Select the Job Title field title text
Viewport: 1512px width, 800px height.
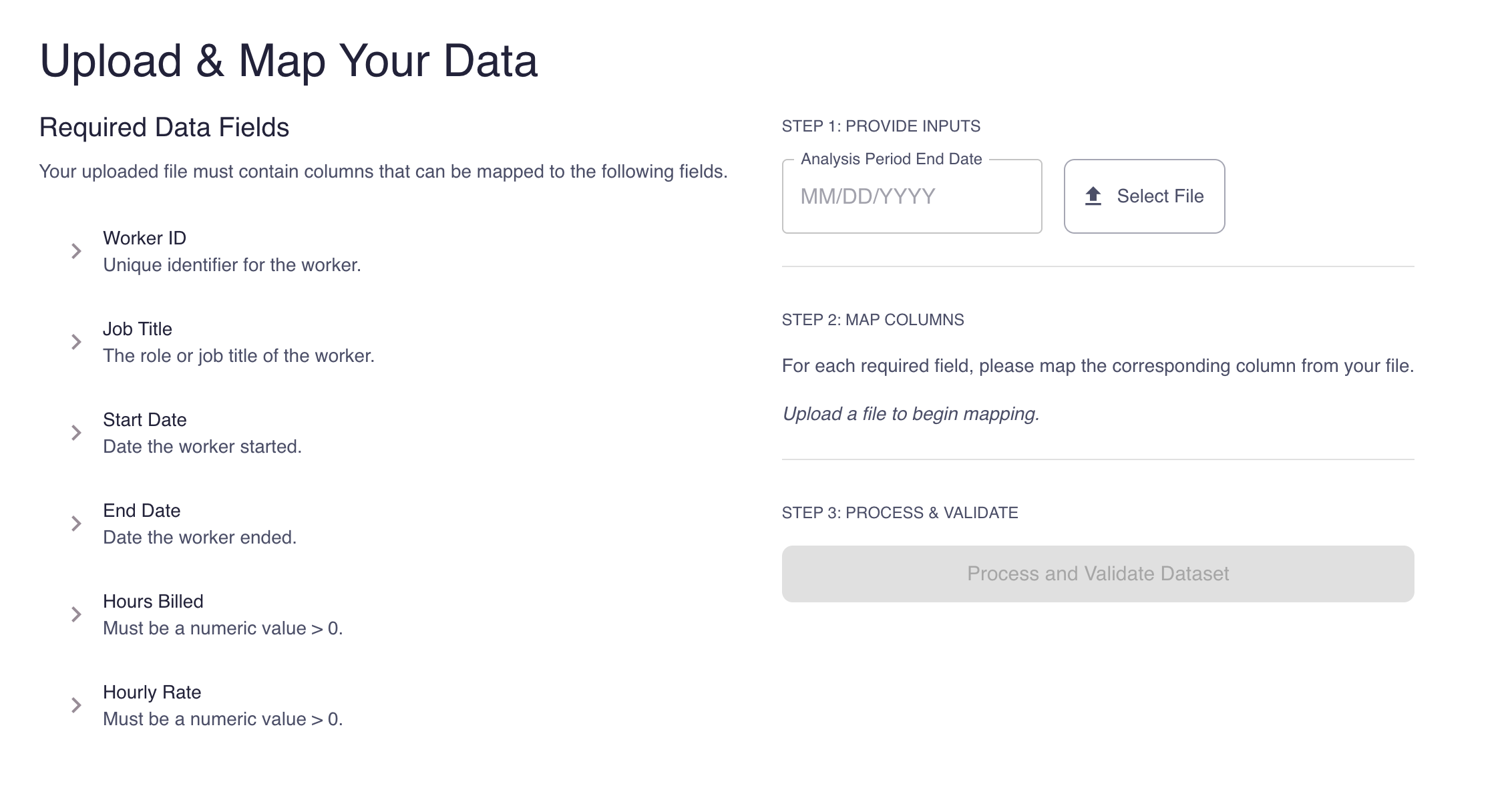[x=138, y=329]
